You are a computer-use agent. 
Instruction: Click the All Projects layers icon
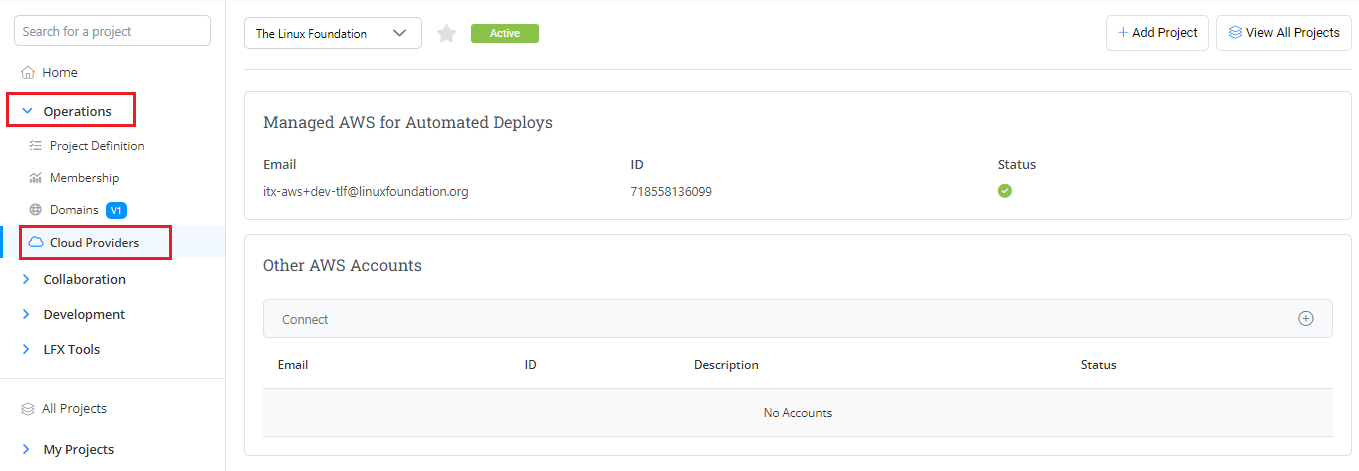(28, 409)
